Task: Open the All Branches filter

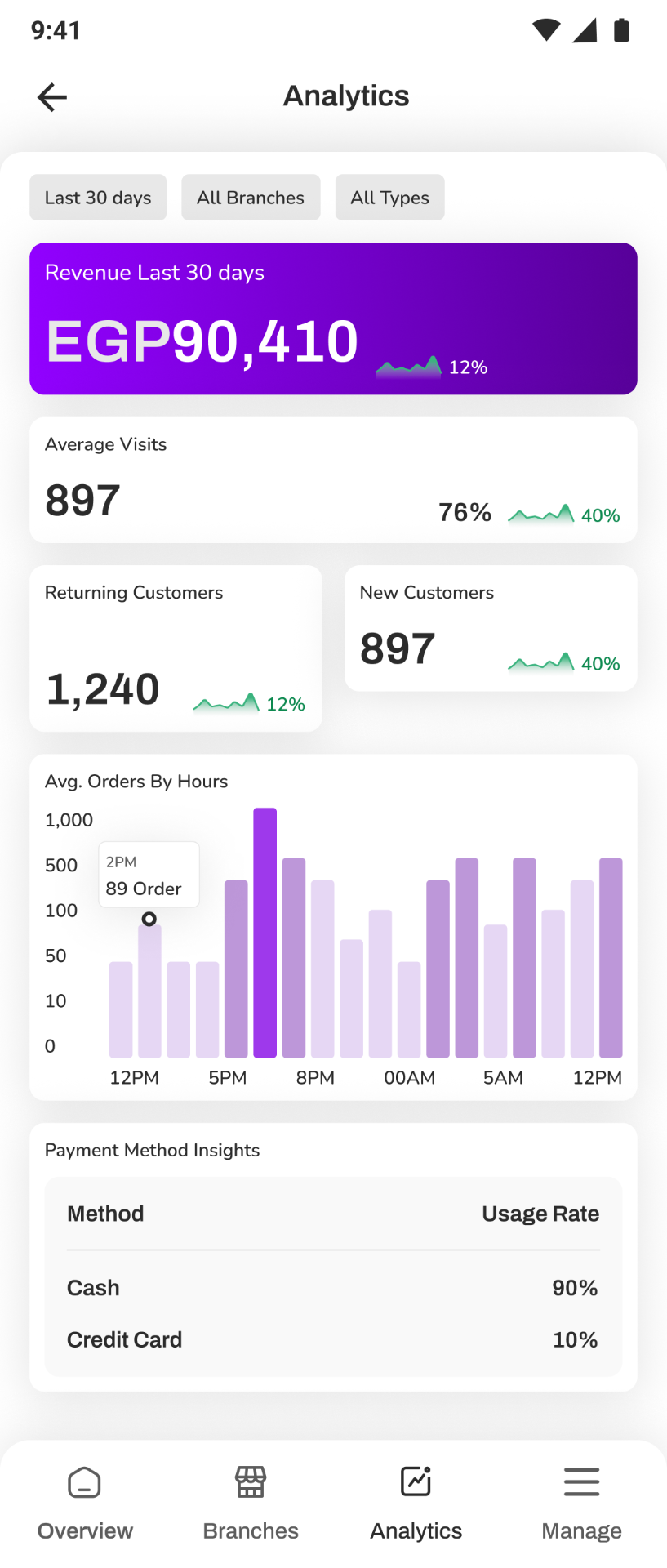Action: (251, 198)
